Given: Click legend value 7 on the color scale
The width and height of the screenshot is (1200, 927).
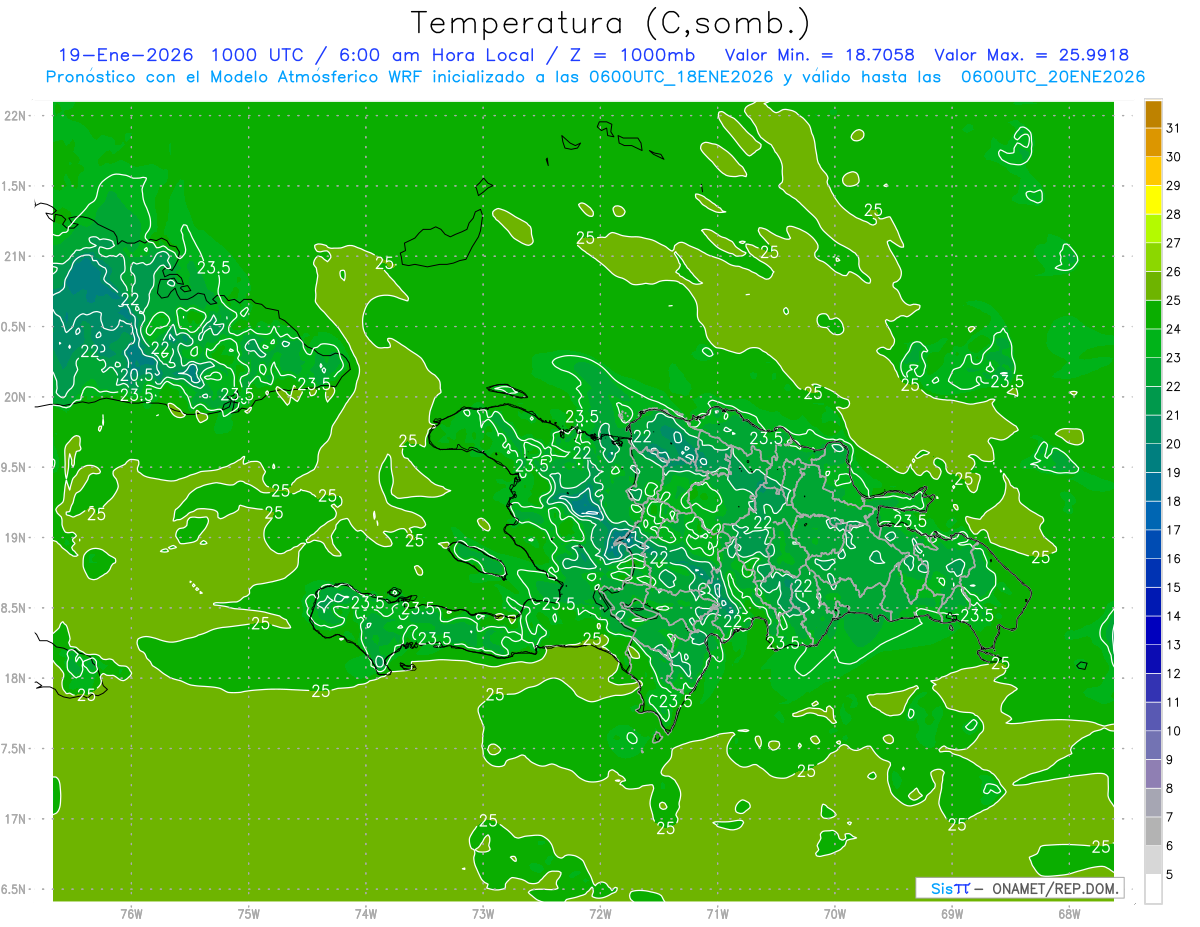Looking at the screenshot, I should click(1170, 818).
